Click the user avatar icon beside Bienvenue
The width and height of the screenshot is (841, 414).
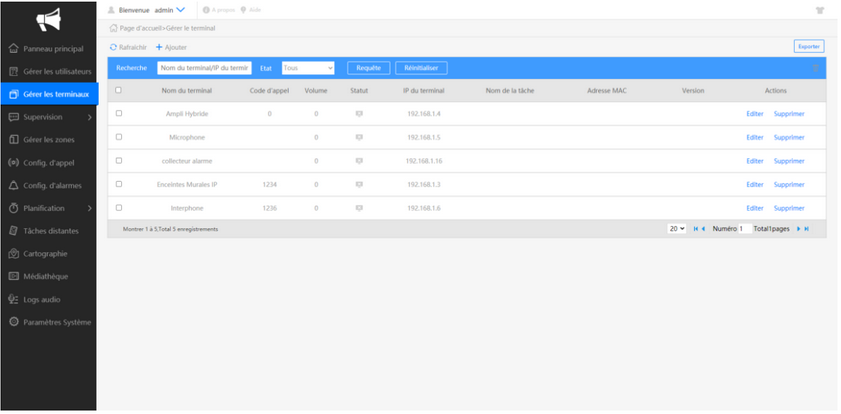(x=112, y=10)
